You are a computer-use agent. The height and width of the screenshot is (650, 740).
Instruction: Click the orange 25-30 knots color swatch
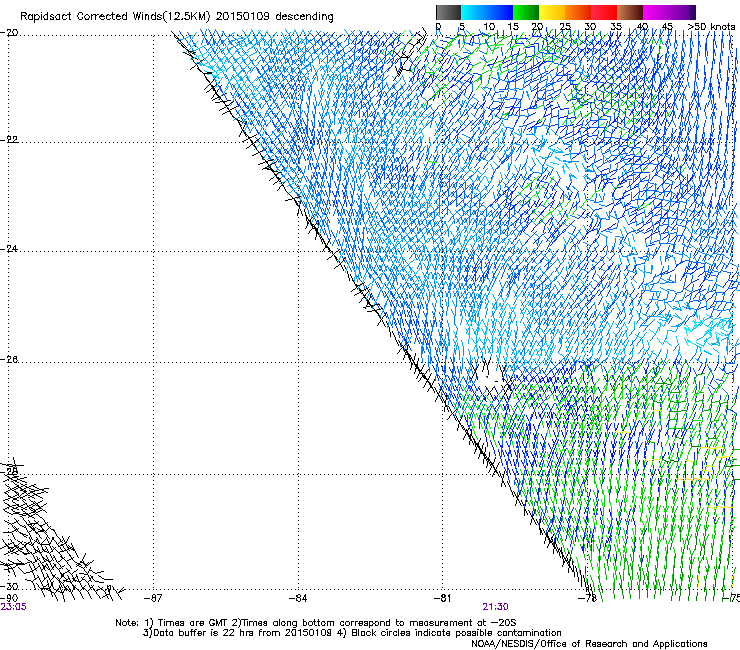578,12
